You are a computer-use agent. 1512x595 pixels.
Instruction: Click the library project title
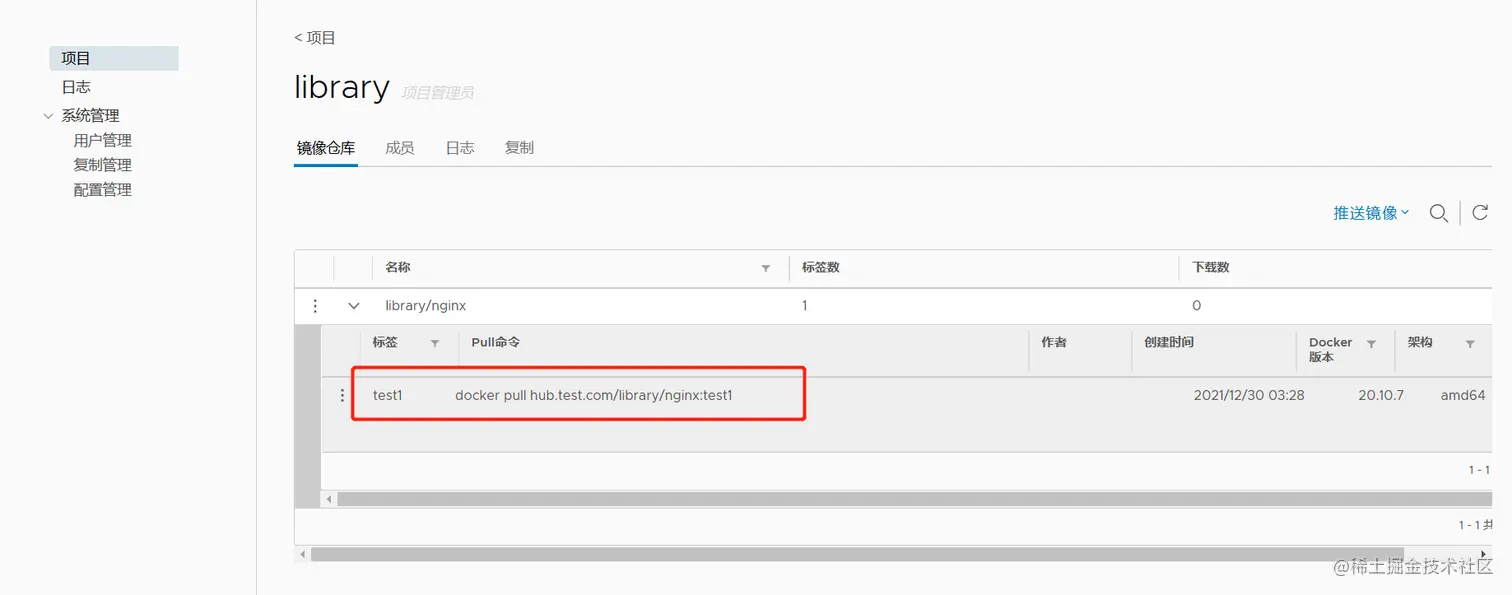click(x=341, y=87)
